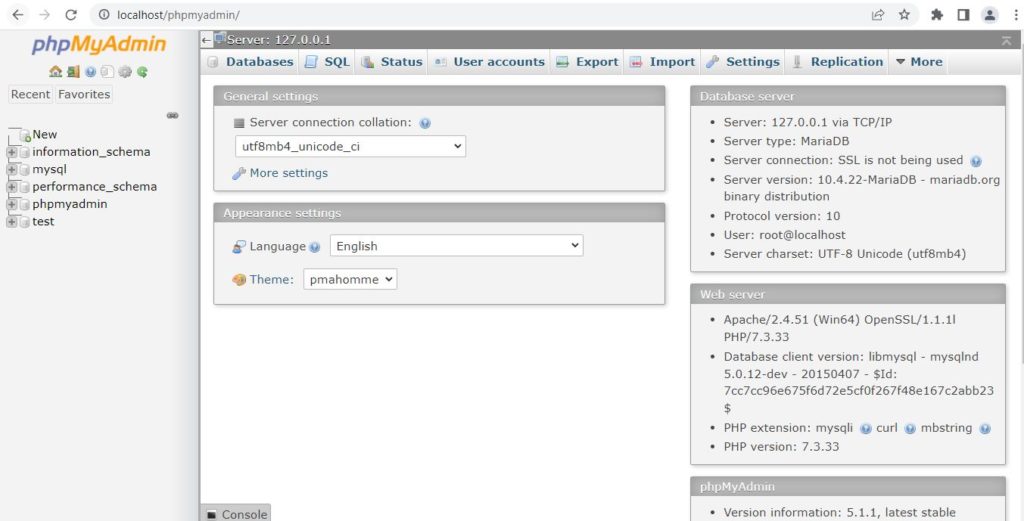Open the Server connection collation dropdown
The image size is (1024, 521).
[350, 146]
